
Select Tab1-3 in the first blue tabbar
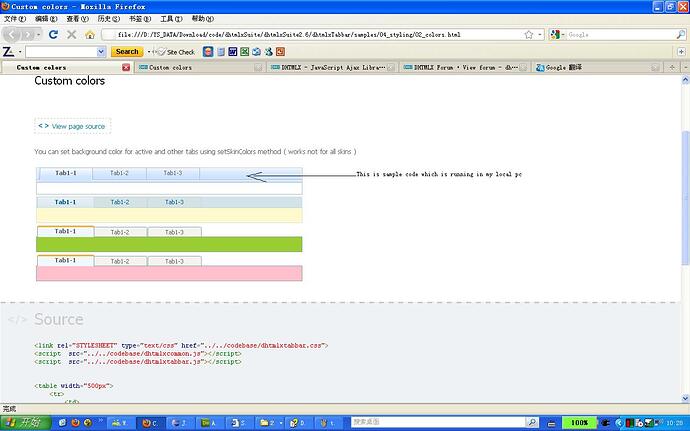point(173,173)
